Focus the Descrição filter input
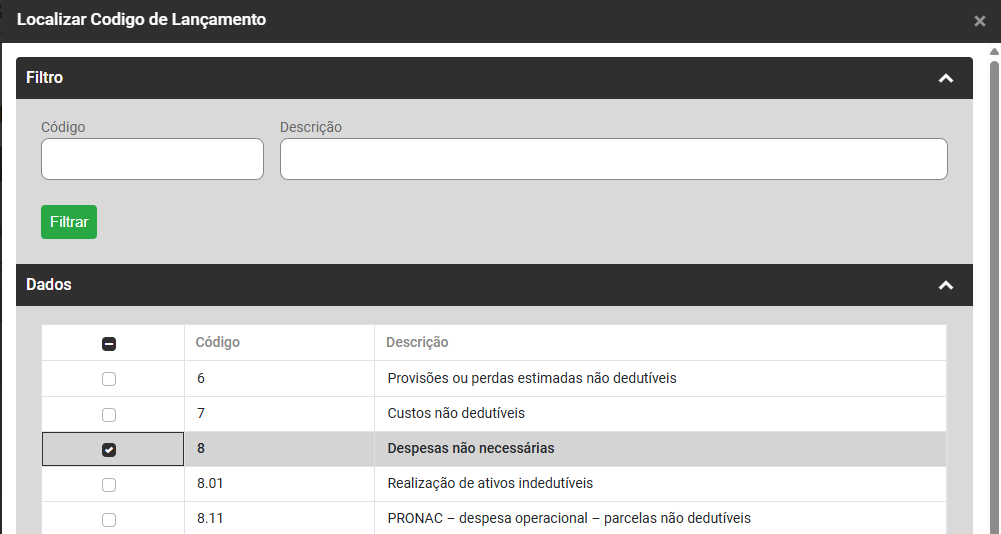Viewport: 1001px width, 534px height. click(613, 159)
